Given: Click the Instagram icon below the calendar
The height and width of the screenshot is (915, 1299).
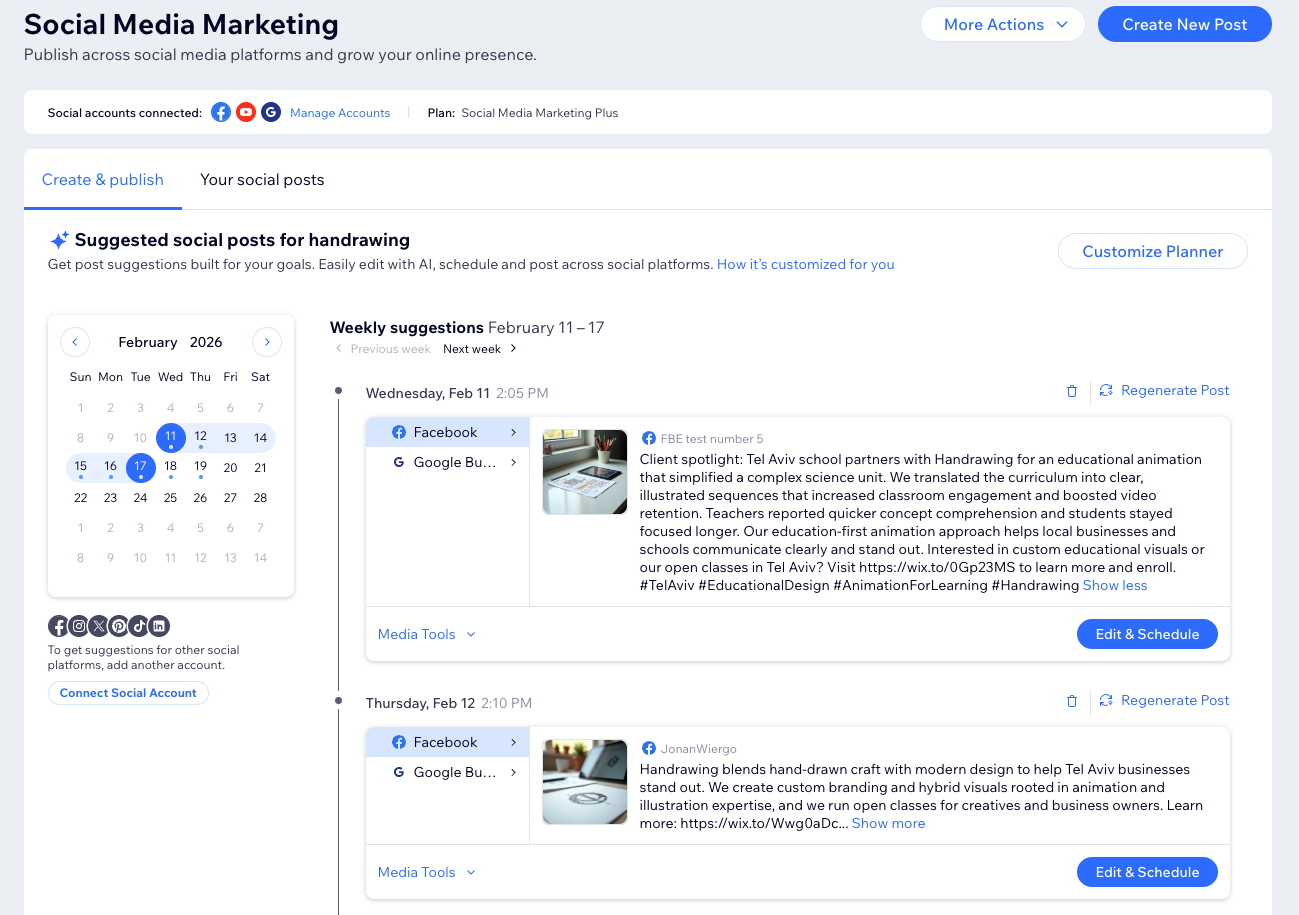Looking at the screenshot, I should point(77,625).
